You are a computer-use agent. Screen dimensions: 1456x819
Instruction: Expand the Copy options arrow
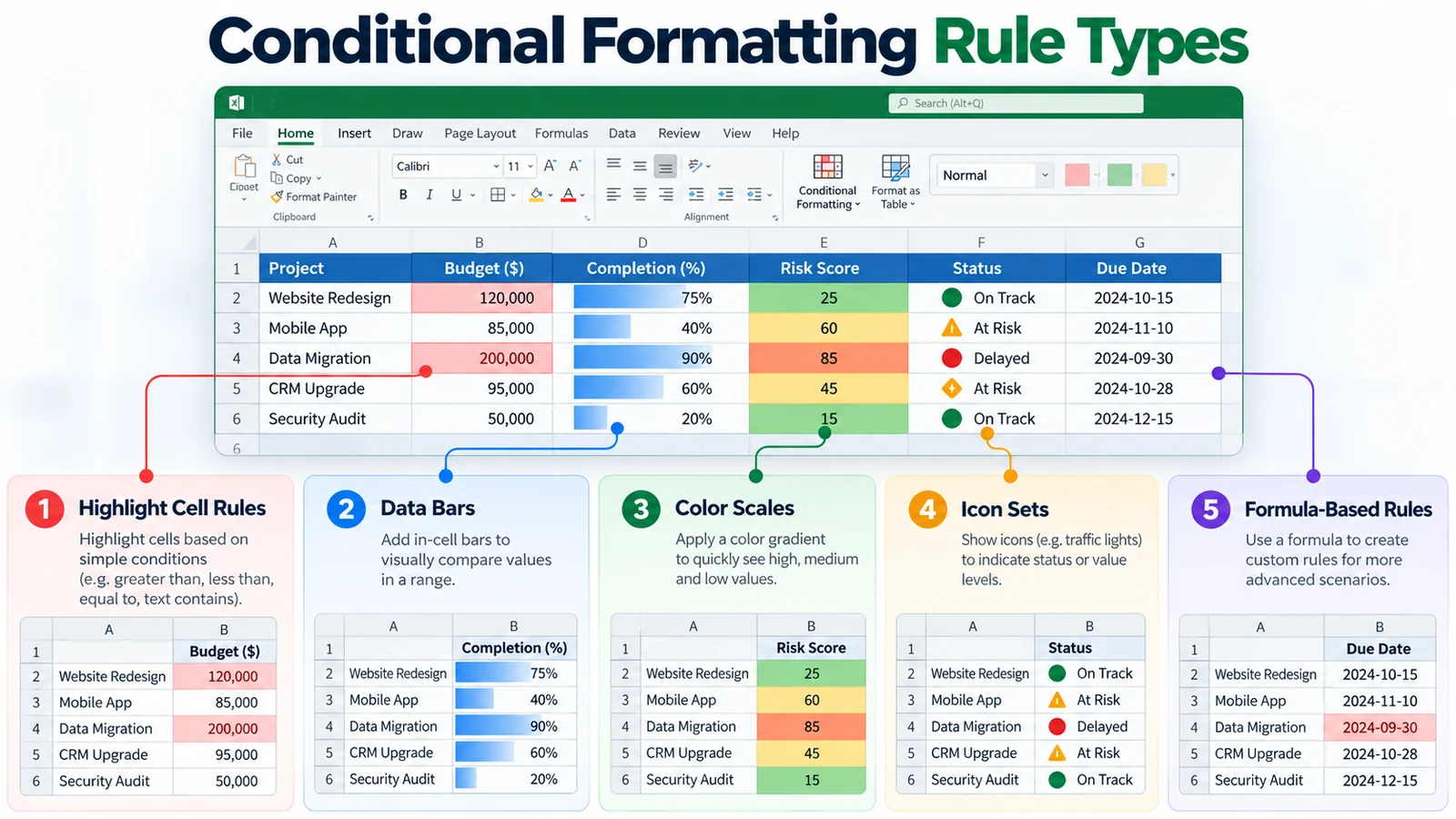pyautogui.click(x=318, y=179)
